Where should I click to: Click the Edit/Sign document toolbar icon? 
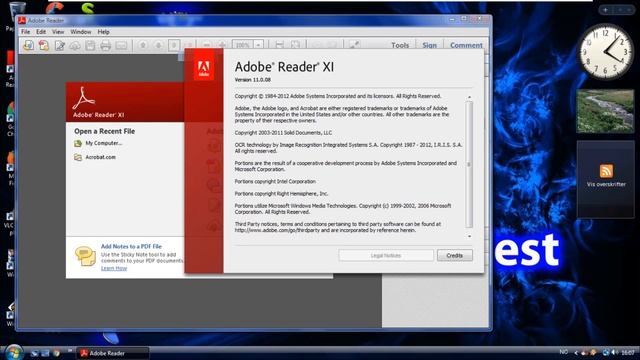(x=60, y=45)
